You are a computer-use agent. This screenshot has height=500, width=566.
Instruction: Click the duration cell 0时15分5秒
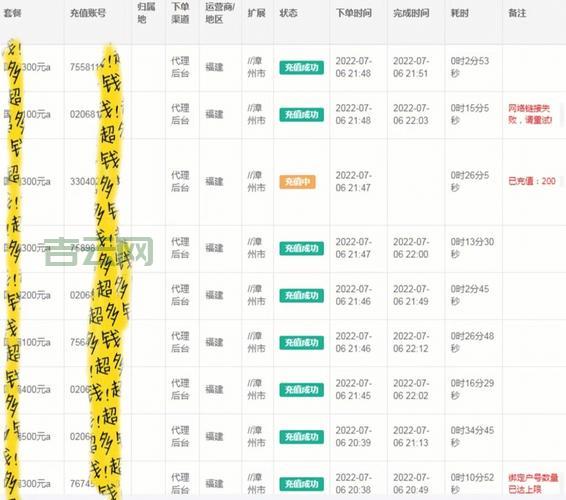pos(470,114)
